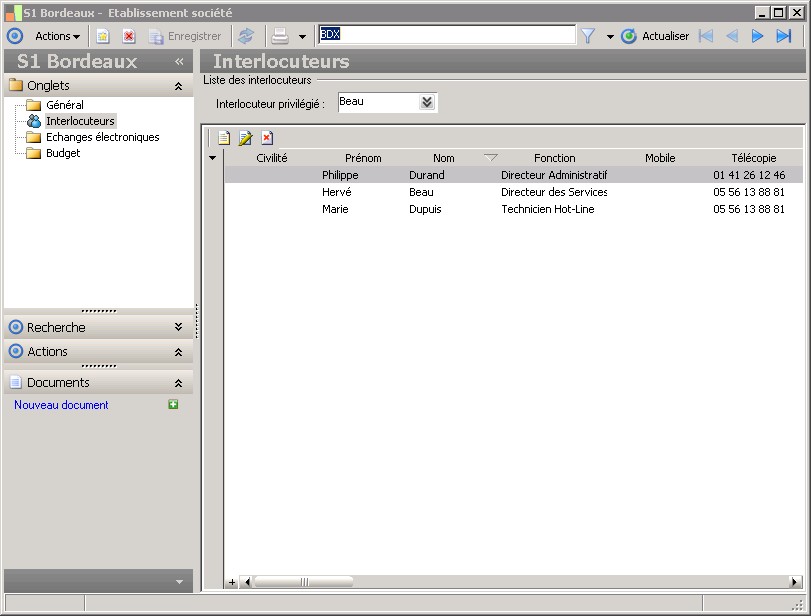Delete interlocuteur using list toolbar red X

pos(267,138)
